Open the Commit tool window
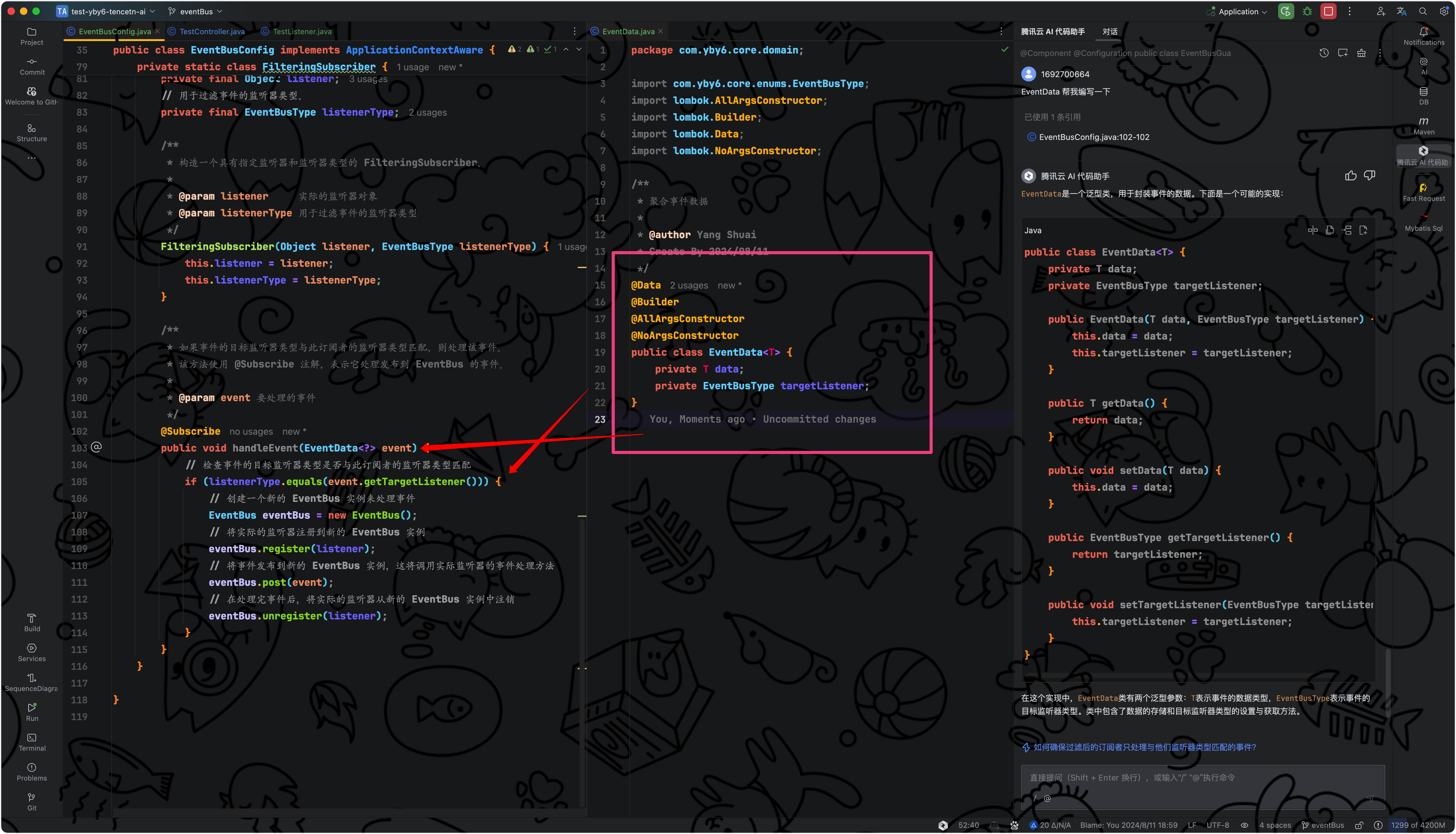1456x834 pixels. [x=31, y=67]
